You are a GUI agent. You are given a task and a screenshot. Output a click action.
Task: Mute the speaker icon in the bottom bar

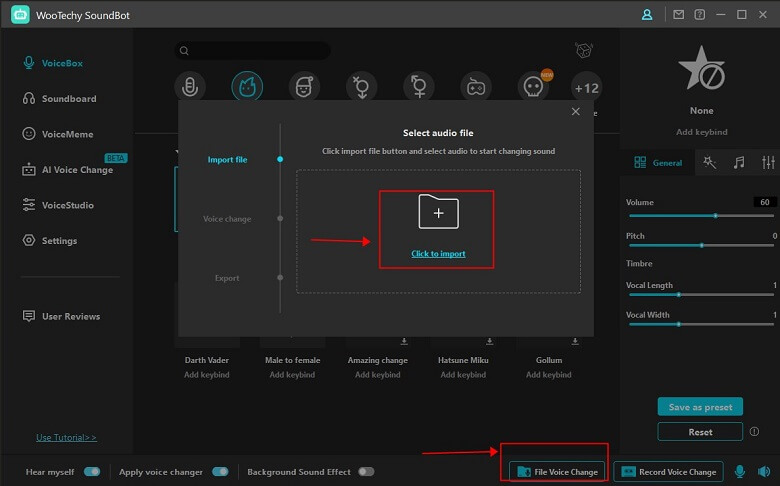[764, 471]
